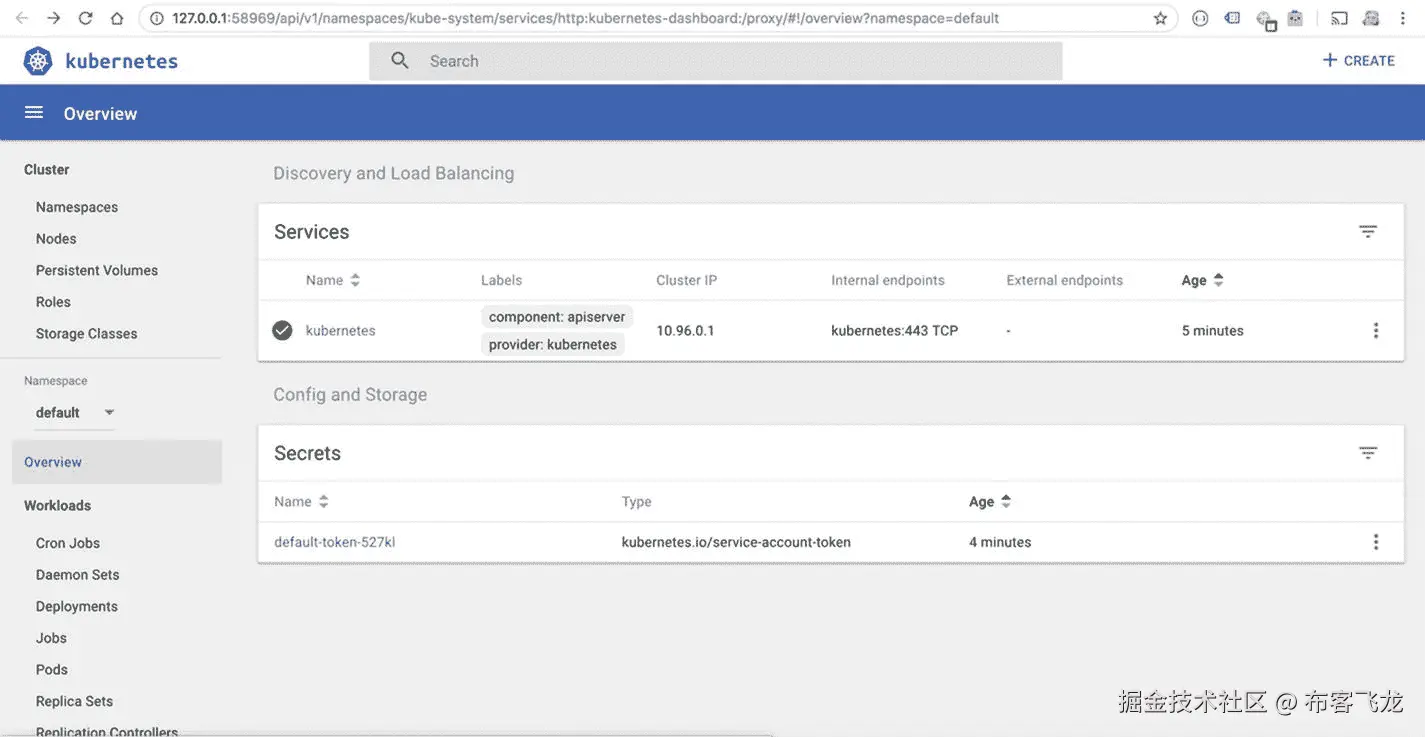
Task: Open Storage Classes in the sidebar
Action: pyautogui.click(x=87, y=334)
